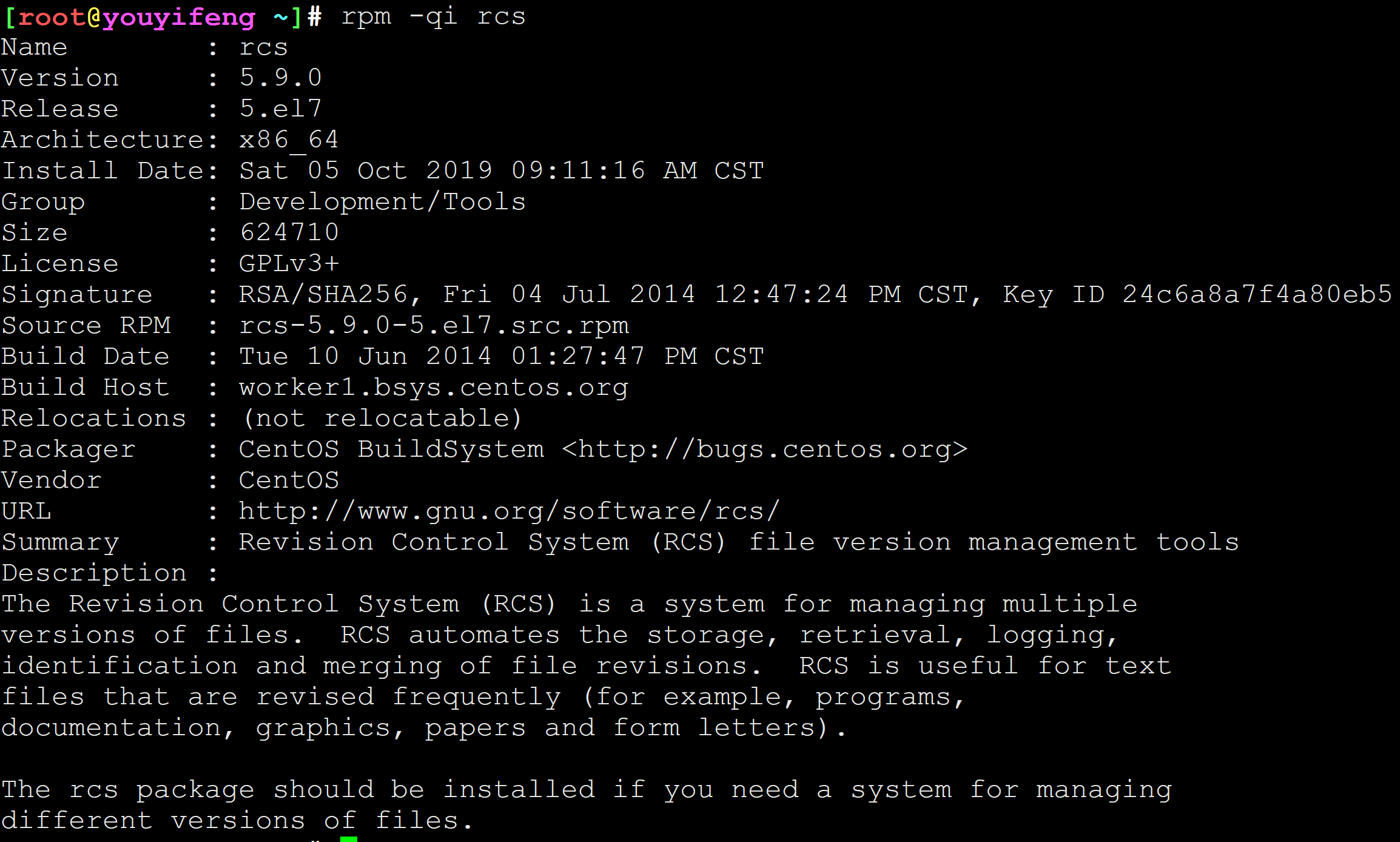Click the green cursor block at the bottom
The height and width of the screenshot is (842, 1400).
[348, 839]
